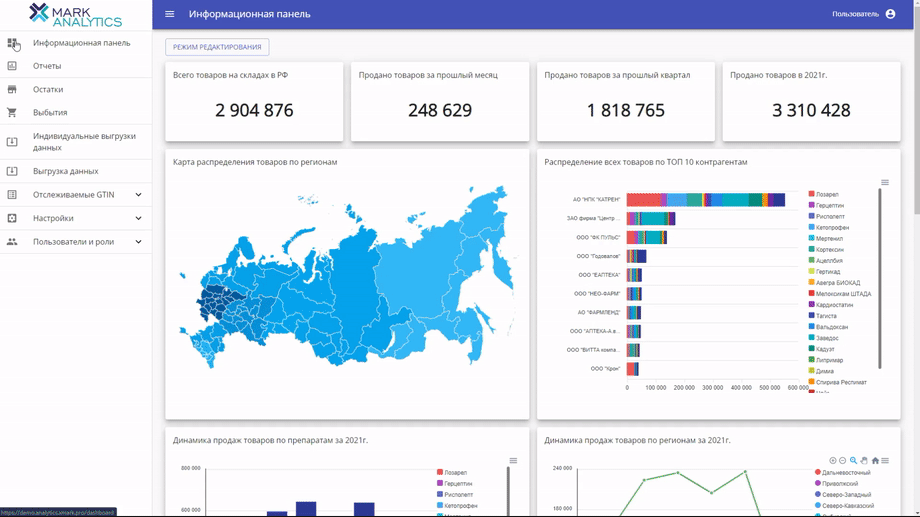Image resolution: width=920 pixels, height=517 pixels.
Task: Click the АО "ФАРМЛЕНД" label
Action: [x=598, y=312]
